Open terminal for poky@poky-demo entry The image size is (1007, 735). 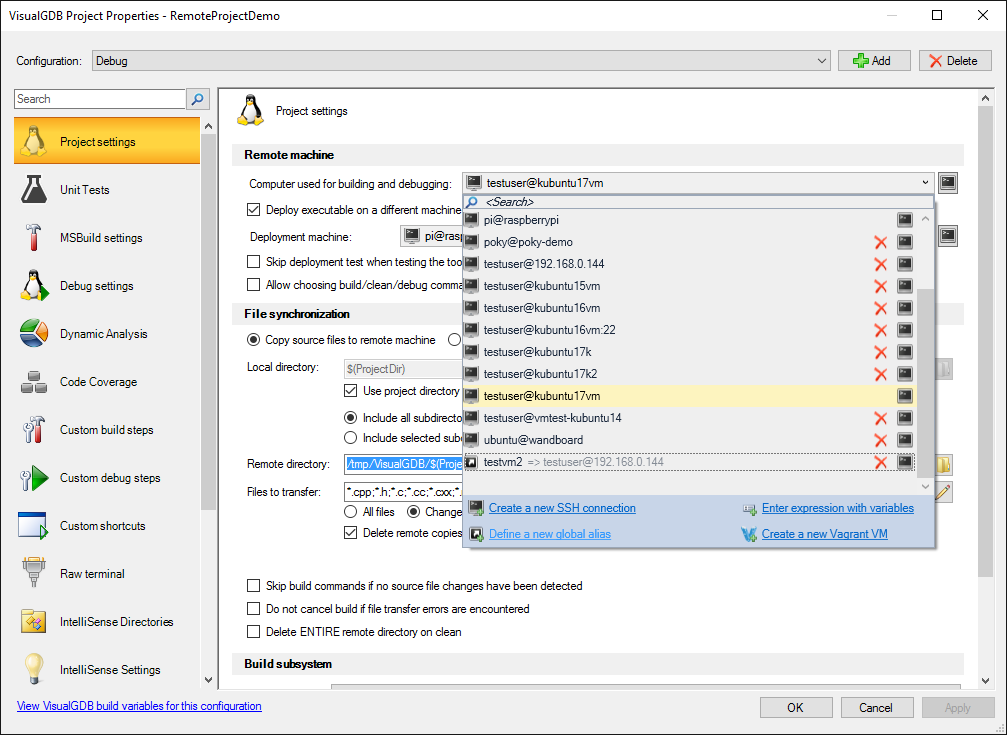pos(904,242)
